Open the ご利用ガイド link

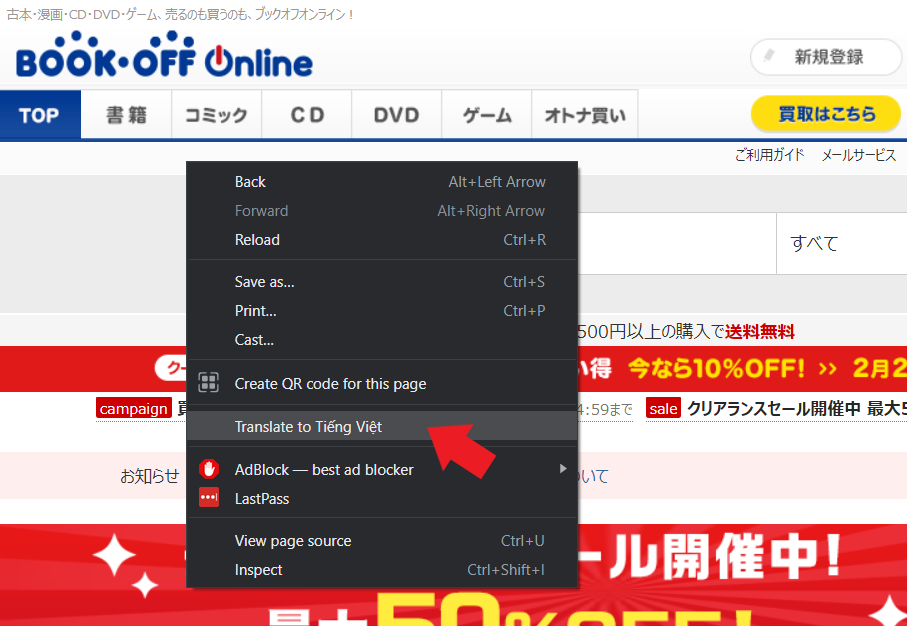(769, 154)
